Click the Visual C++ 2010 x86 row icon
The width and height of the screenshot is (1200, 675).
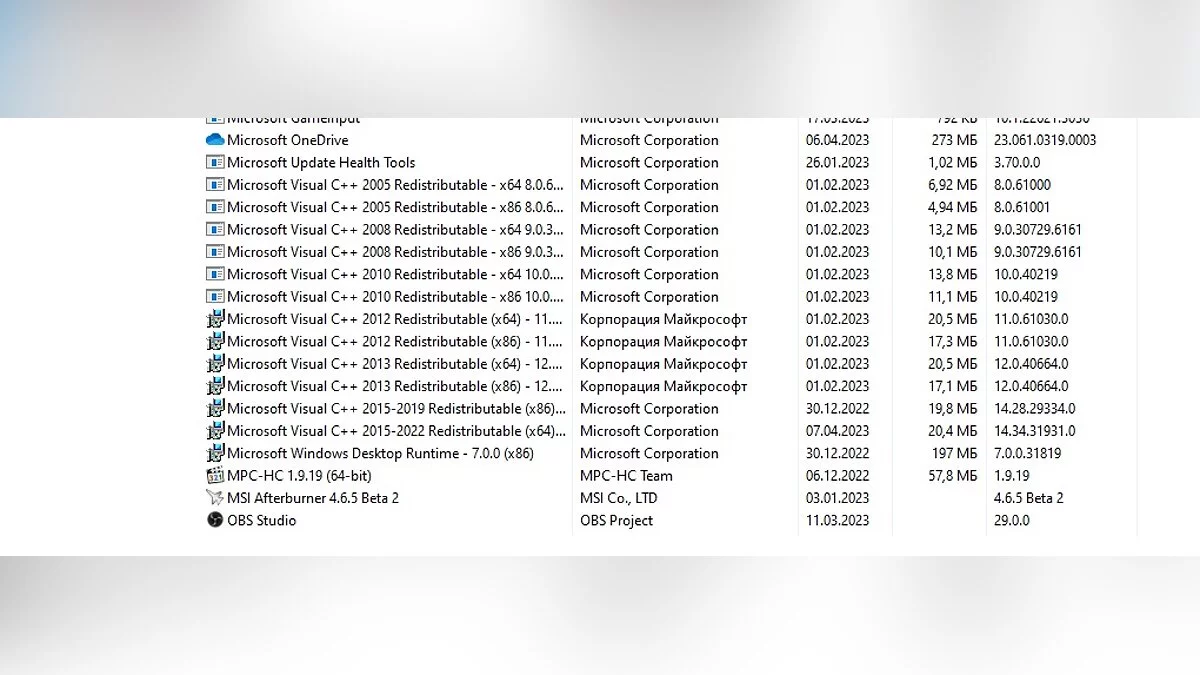pyautogui.click(x=215, y=296)
